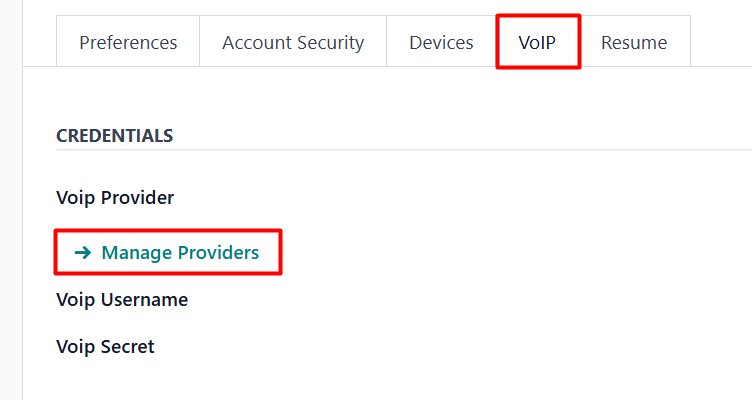Focus the empty field right of Voip Secret
This screenshot has height=400, width=752.
coord(500,347)
